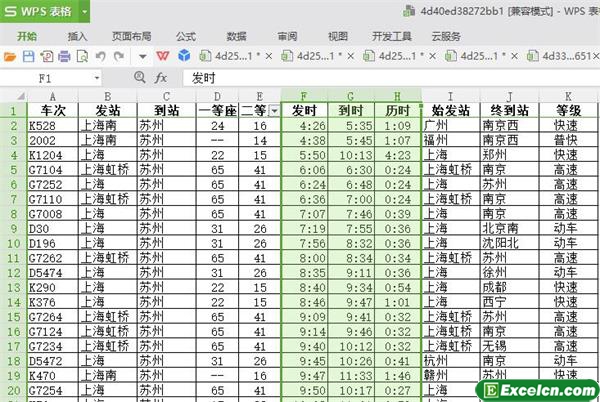
Task: Click the formula bar containing 发时
Action: pos(391,78)
